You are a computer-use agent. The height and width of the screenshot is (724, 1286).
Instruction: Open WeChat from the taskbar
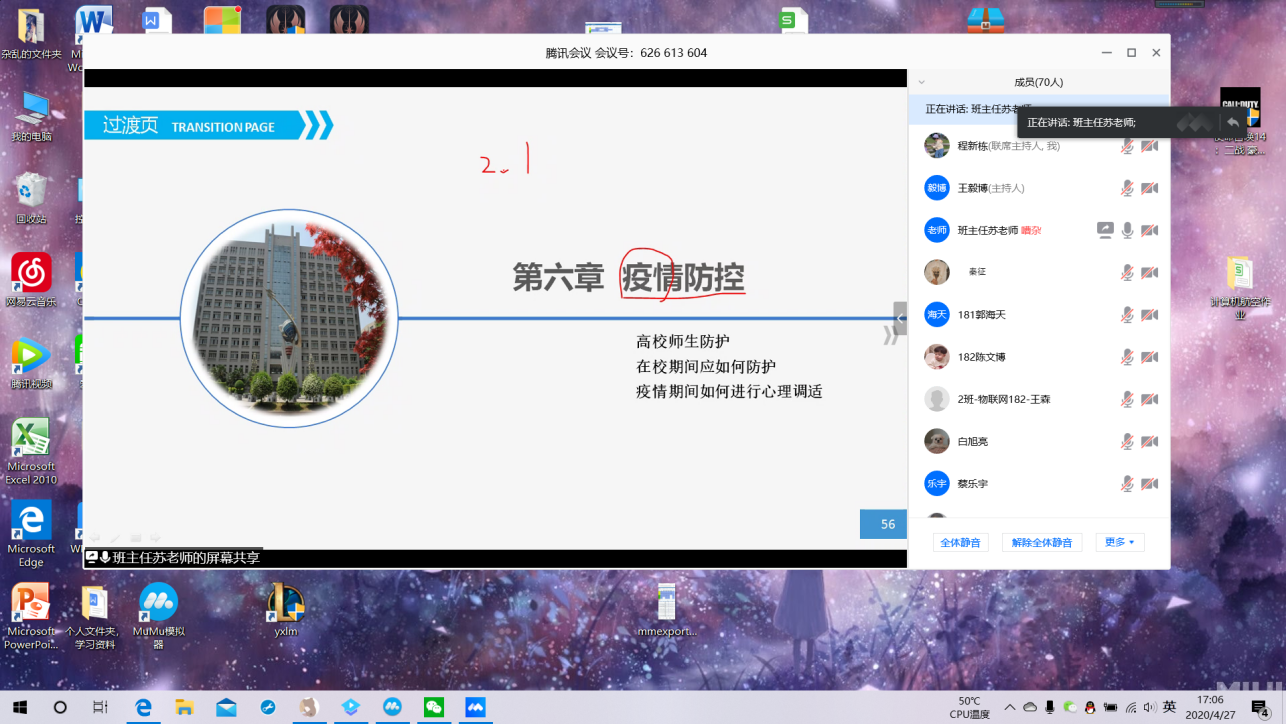click(x=433, y=707)
